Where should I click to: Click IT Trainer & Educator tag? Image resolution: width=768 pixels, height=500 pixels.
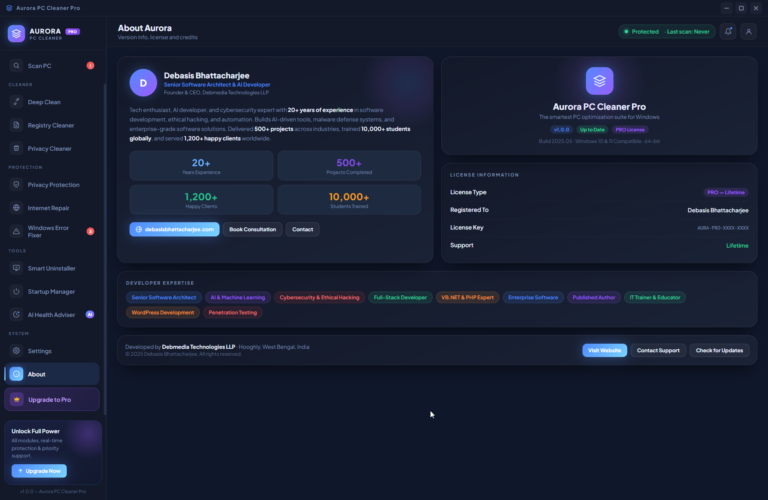pyautogui.click(x=655, y=297)
